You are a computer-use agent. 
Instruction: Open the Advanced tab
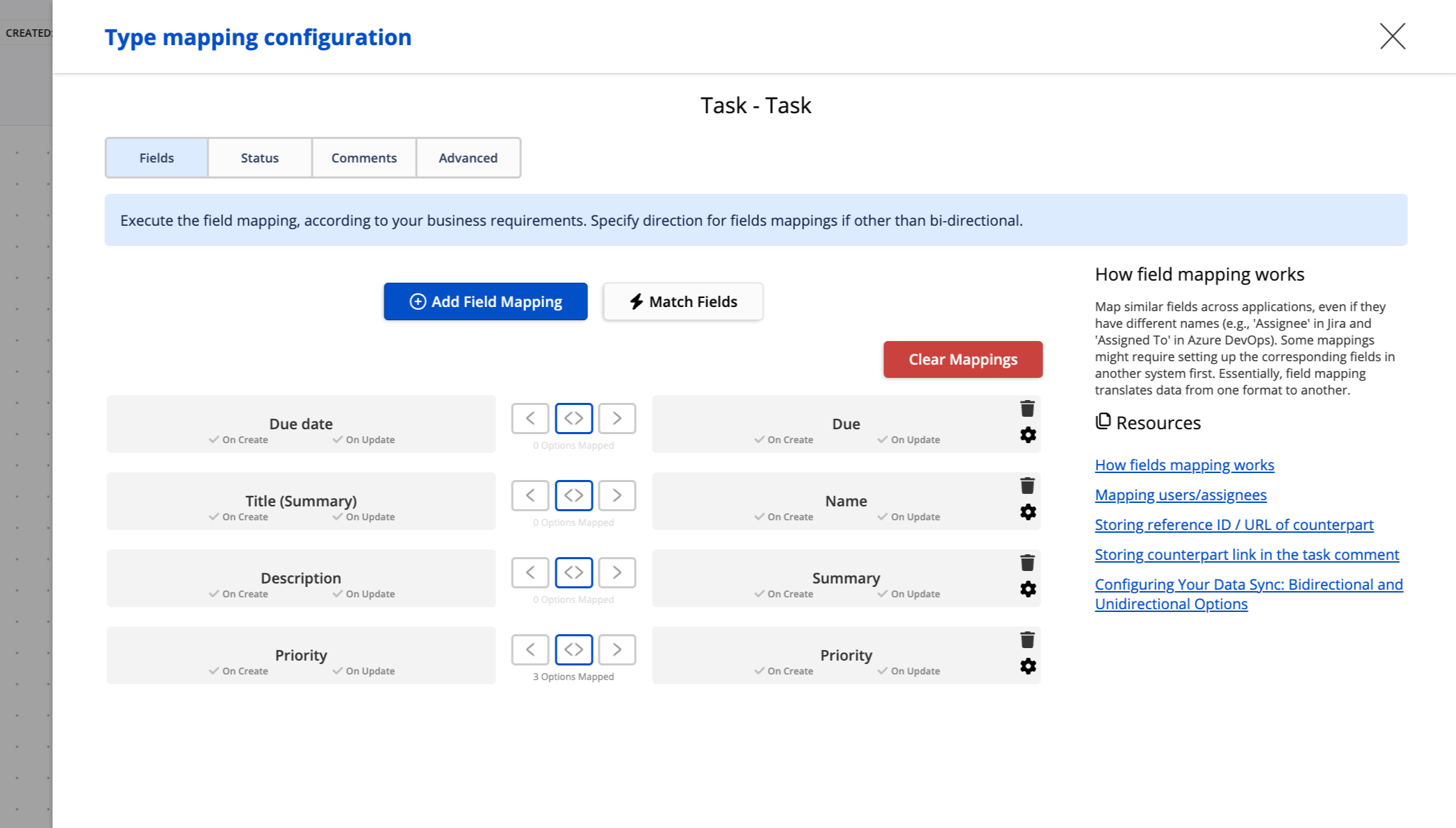[468, 158]
